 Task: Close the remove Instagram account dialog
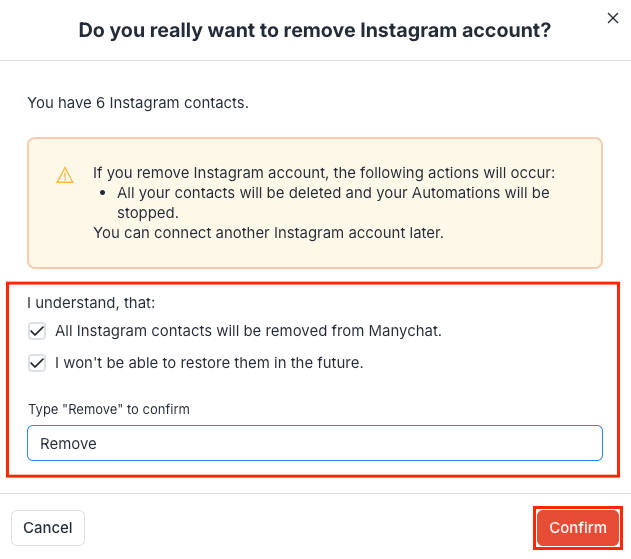click(x=612, y=17)
